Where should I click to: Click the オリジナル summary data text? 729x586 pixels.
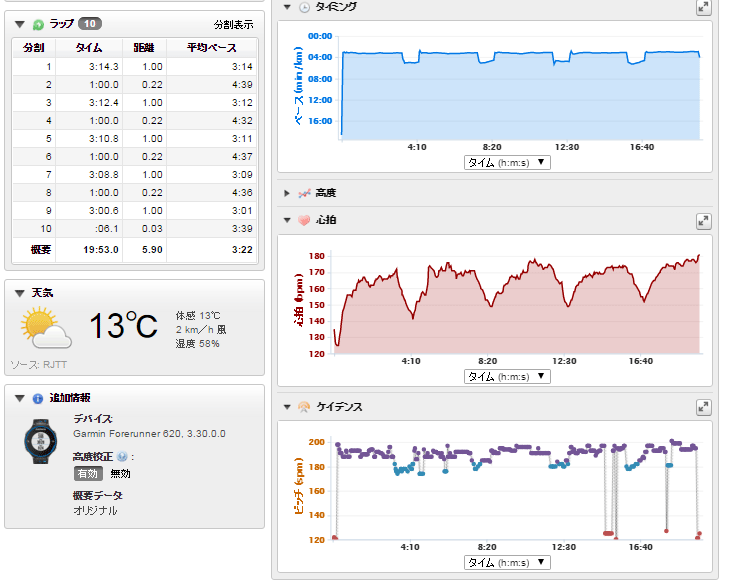click(95, 510)
